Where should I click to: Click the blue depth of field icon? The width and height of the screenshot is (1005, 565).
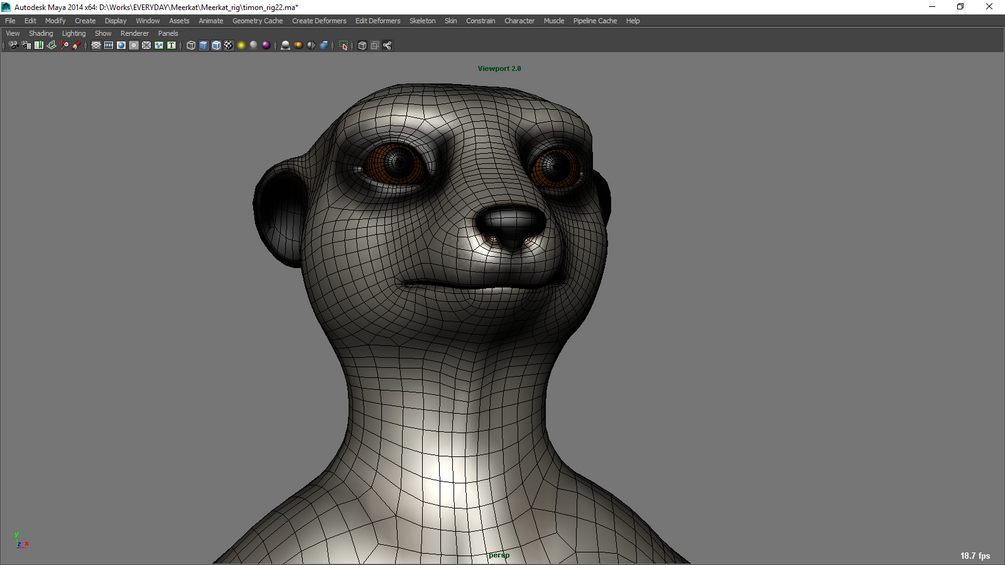[324, 45]
